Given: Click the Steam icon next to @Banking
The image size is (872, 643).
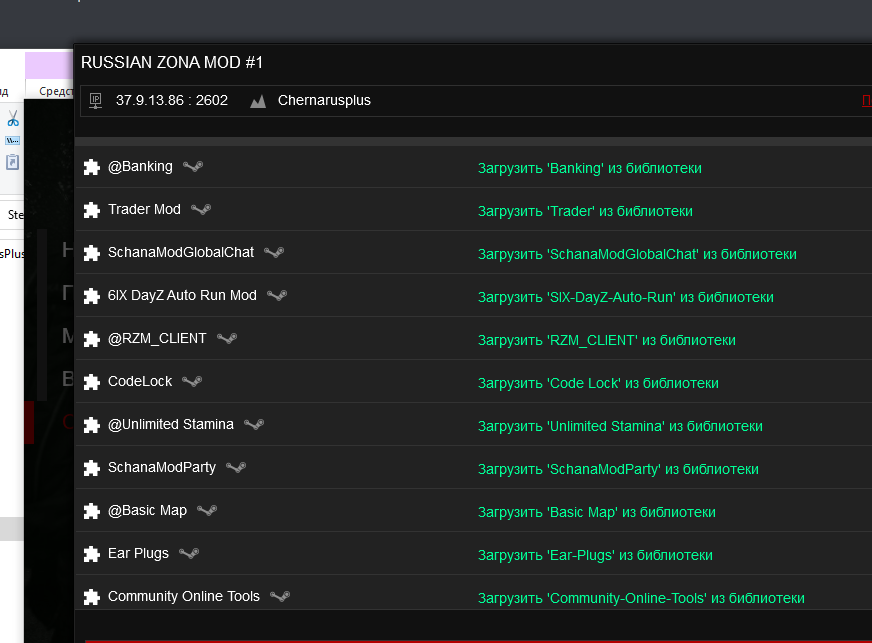Looking at the screenshot, I should pos(193,166).
